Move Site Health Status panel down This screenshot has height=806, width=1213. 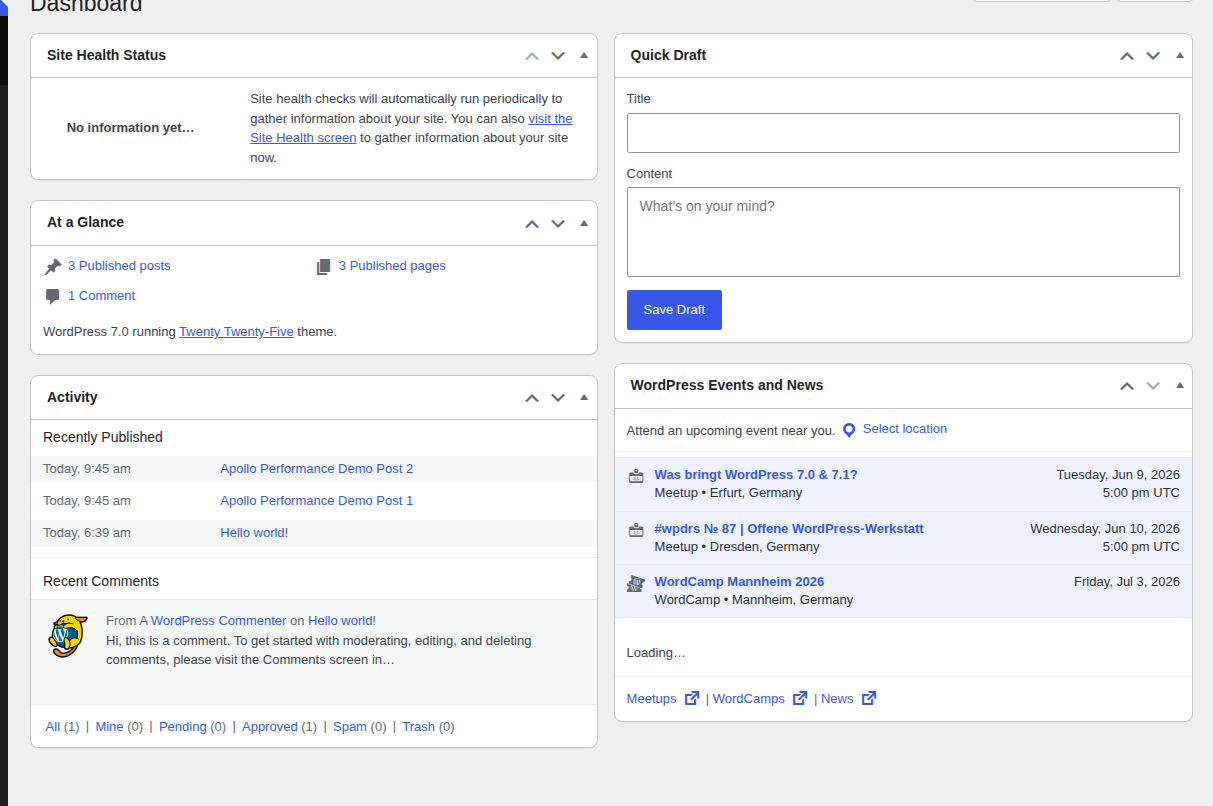click(558, 56)
